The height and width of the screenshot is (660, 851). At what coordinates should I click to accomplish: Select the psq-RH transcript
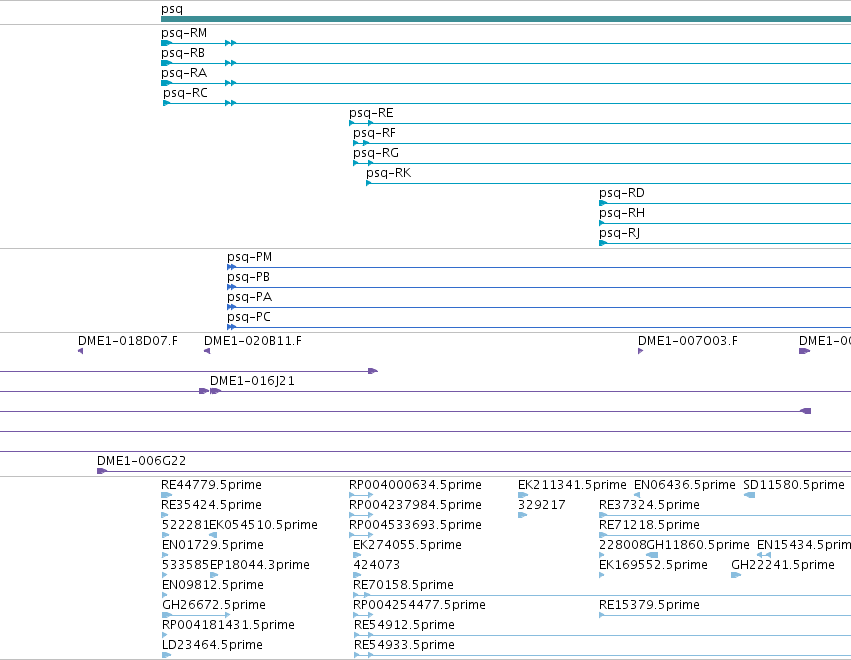coord(725,223)
